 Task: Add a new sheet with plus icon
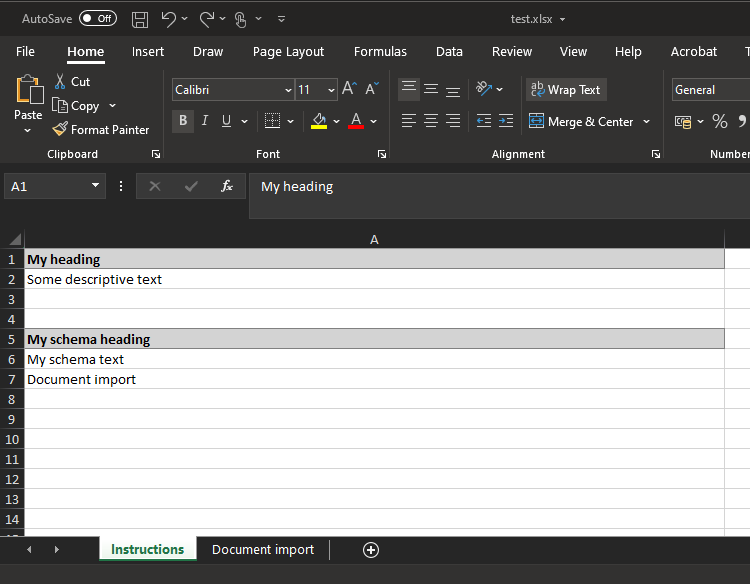371,550
